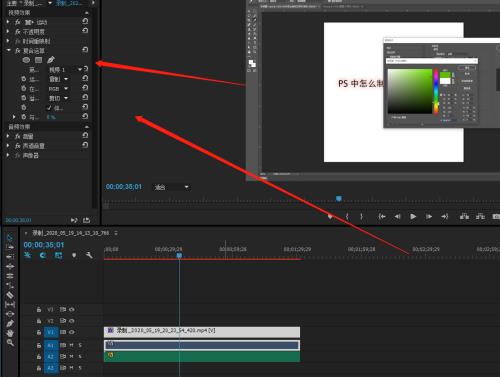Play the sequence in the program monitor
500x377 pixels.
[x=413, y=217]
